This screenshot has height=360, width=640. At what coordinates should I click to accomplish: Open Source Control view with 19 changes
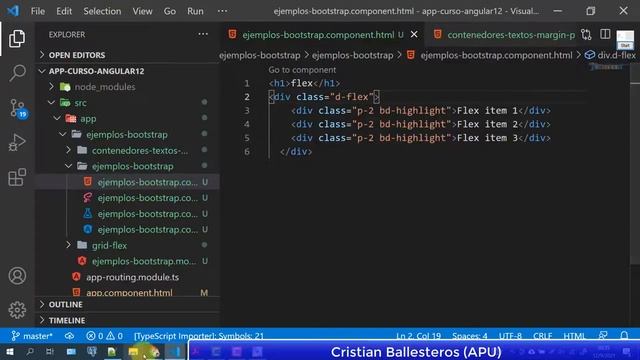[18, 109]
